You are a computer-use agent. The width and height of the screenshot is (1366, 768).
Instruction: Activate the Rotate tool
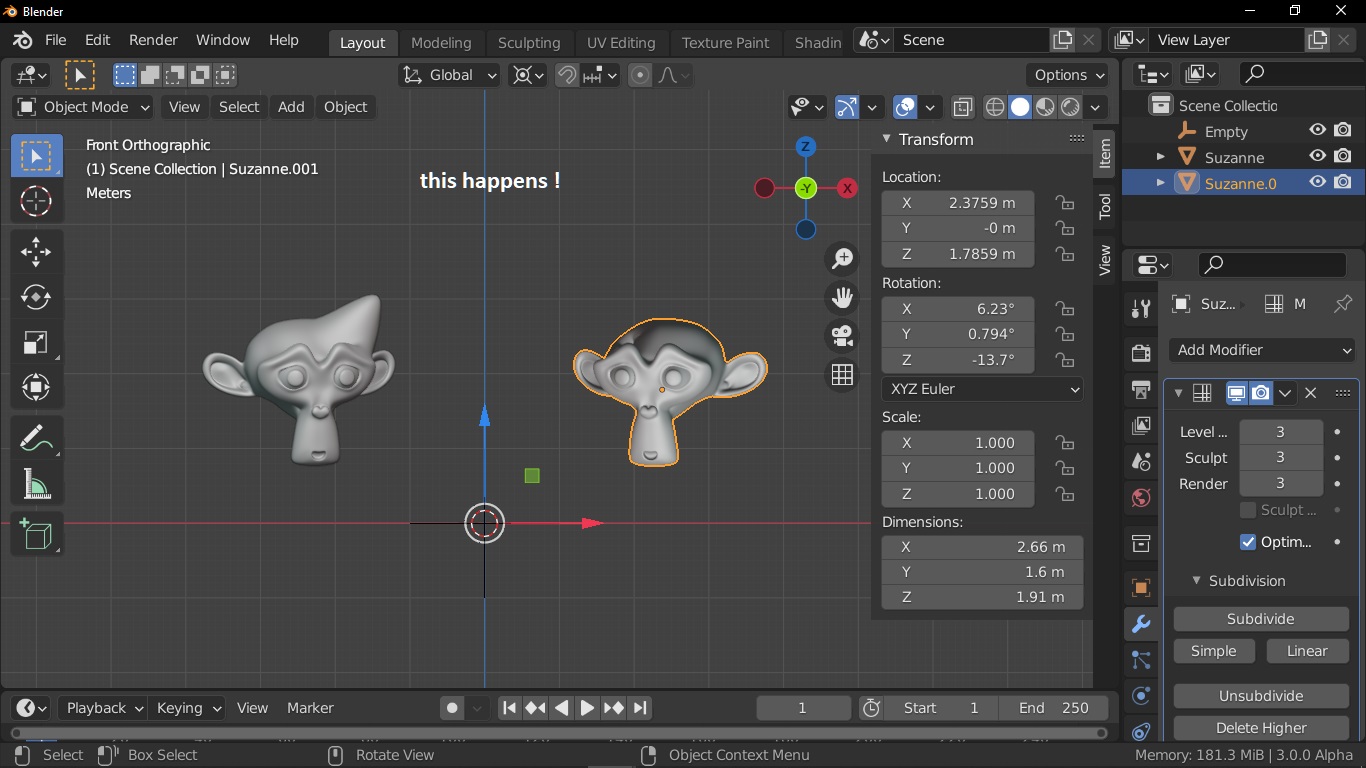tap(36, 297)
